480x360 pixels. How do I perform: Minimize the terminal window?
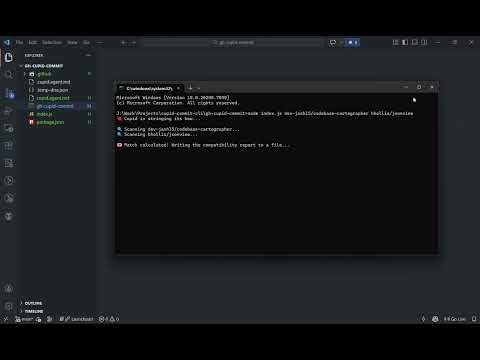point(406,87)
